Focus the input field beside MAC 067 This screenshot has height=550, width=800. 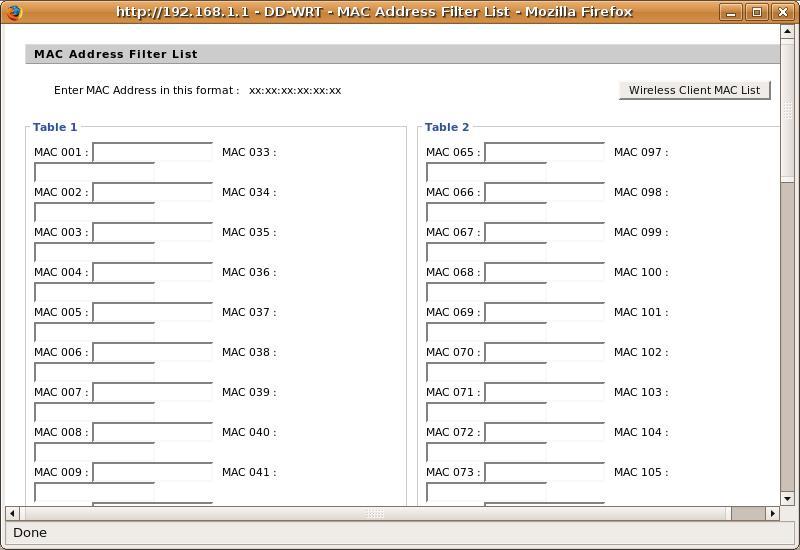544,232
